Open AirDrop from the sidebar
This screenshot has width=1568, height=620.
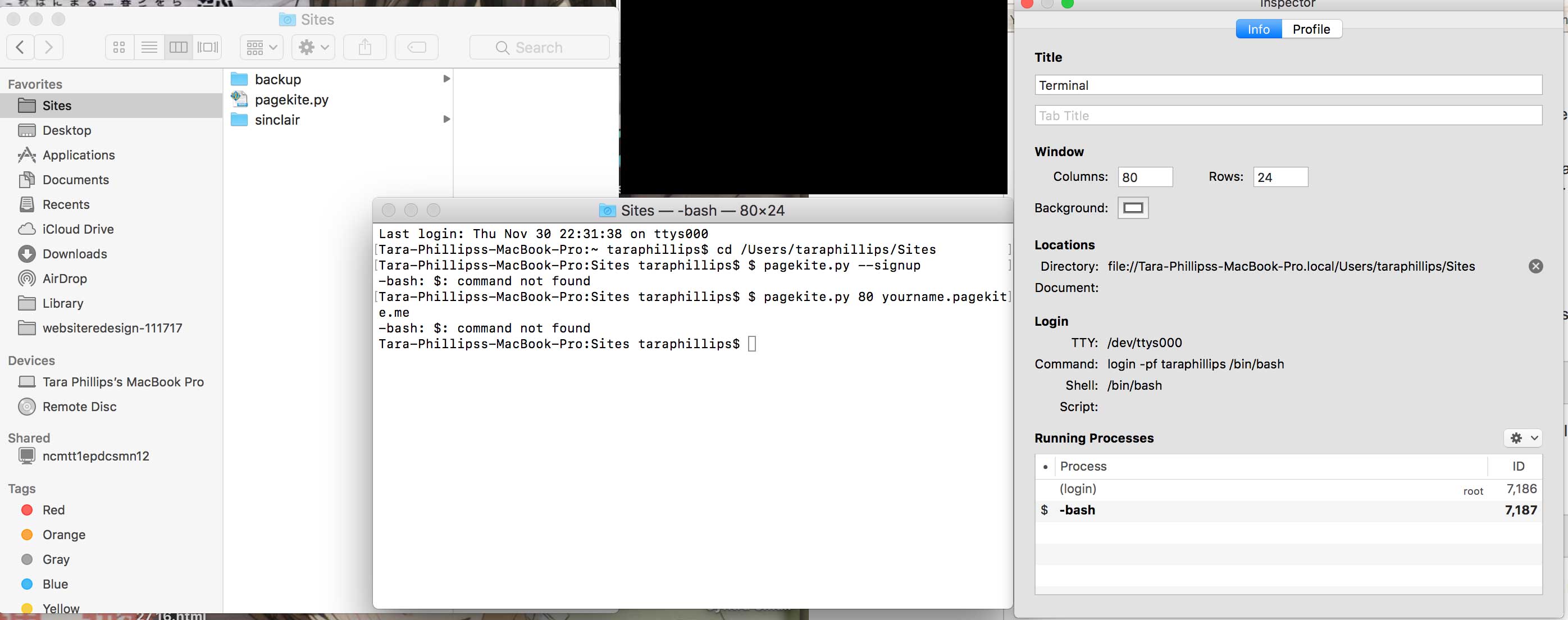click(x=65, y=279)
